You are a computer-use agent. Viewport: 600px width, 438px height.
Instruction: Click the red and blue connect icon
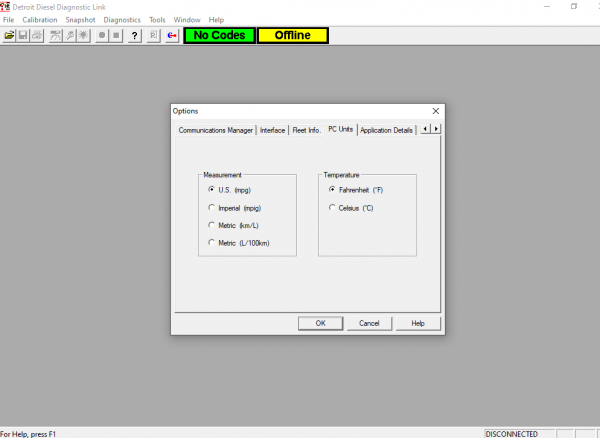[172, 36]
